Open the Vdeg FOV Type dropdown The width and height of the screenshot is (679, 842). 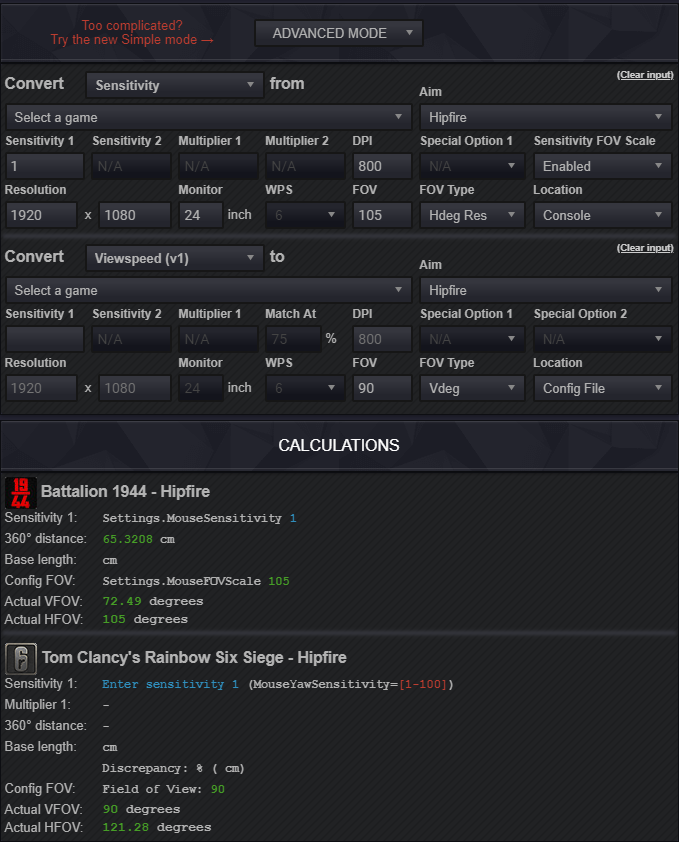(x=472, y=388)
